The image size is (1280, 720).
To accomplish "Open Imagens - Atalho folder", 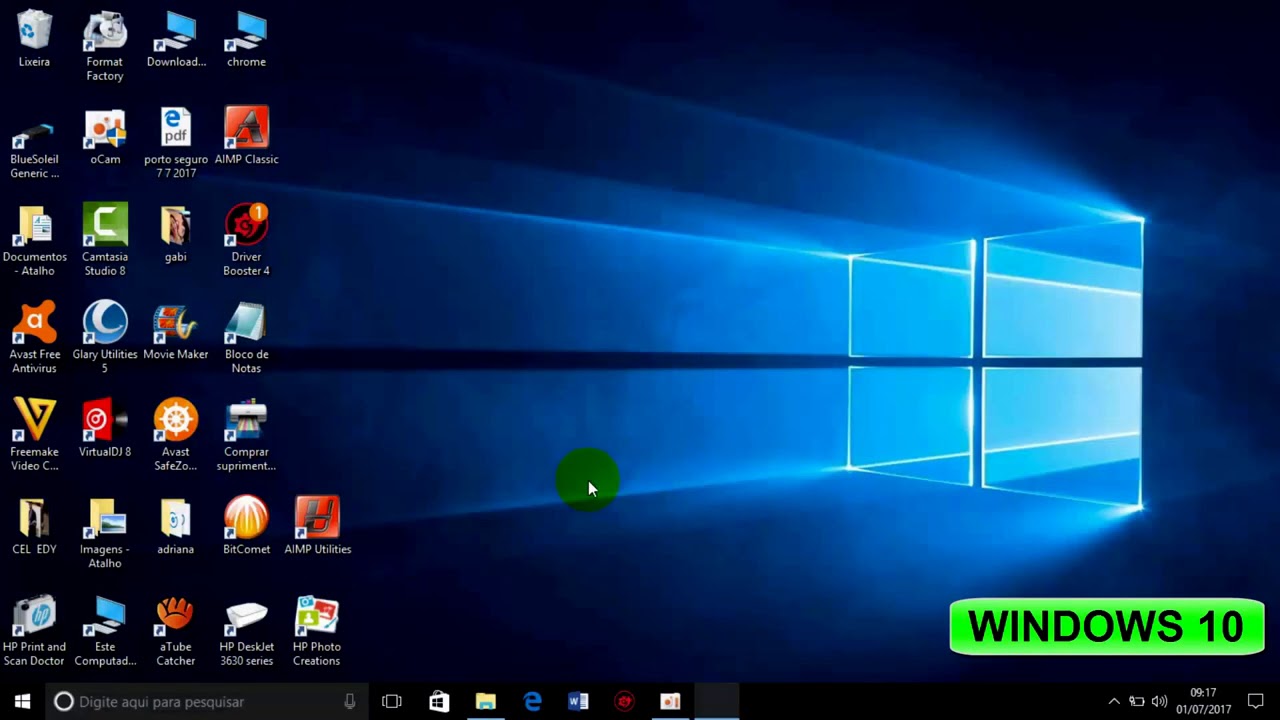I will click(x=105, y=533).
